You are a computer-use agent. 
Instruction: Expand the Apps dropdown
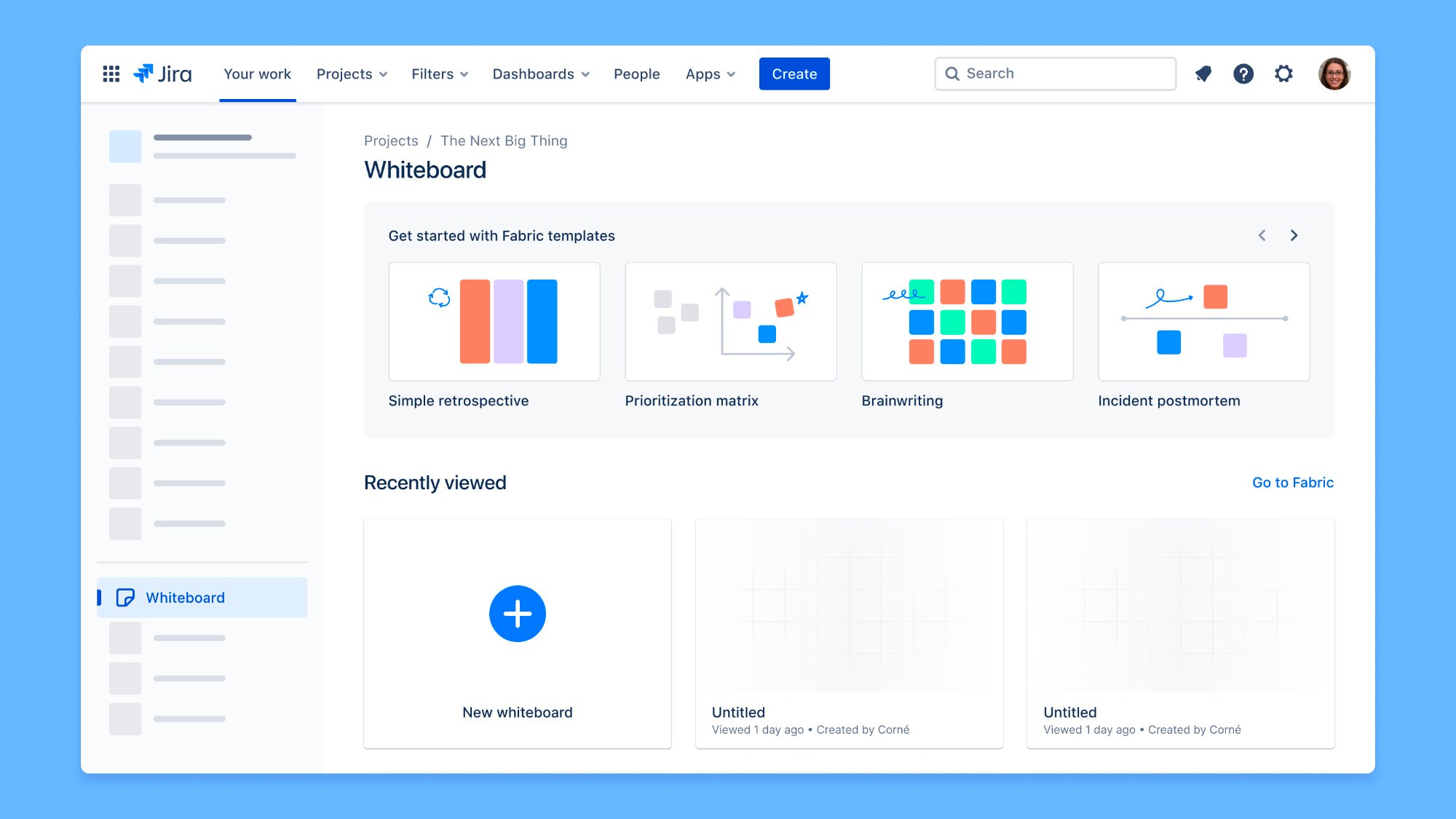[711, 74]
